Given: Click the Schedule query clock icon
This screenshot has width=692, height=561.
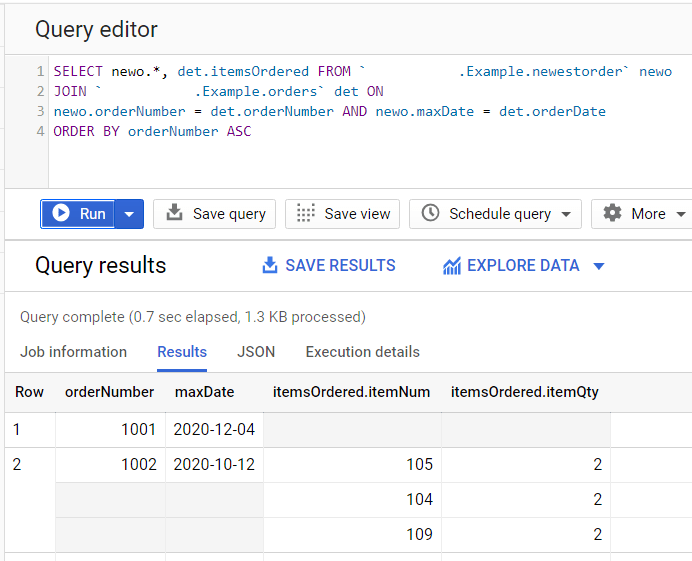Looking at the screenshot, I should (x=430, y=213).
